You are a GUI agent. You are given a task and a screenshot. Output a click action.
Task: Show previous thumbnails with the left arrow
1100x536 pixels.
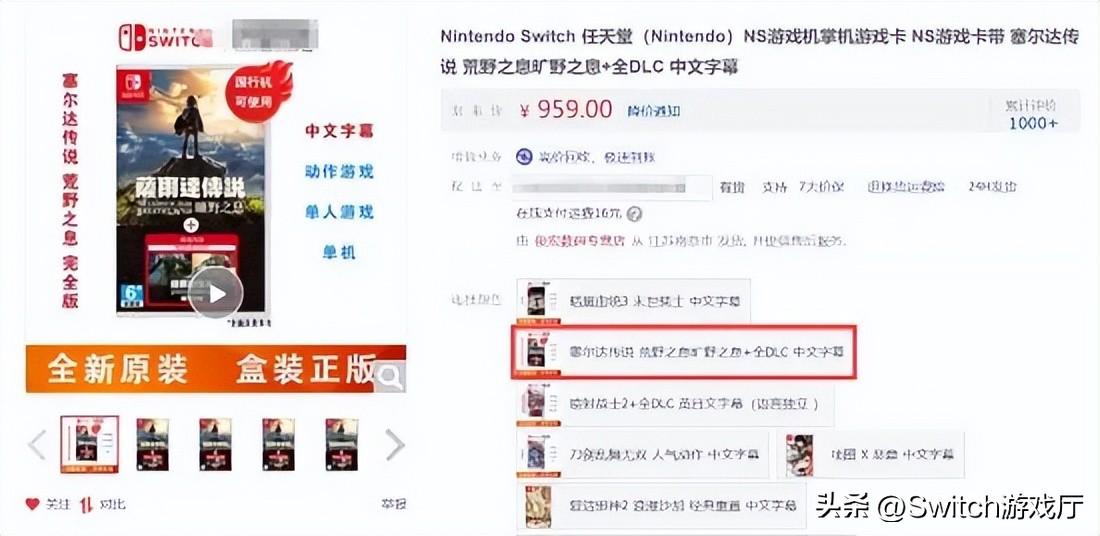[37, 445]
